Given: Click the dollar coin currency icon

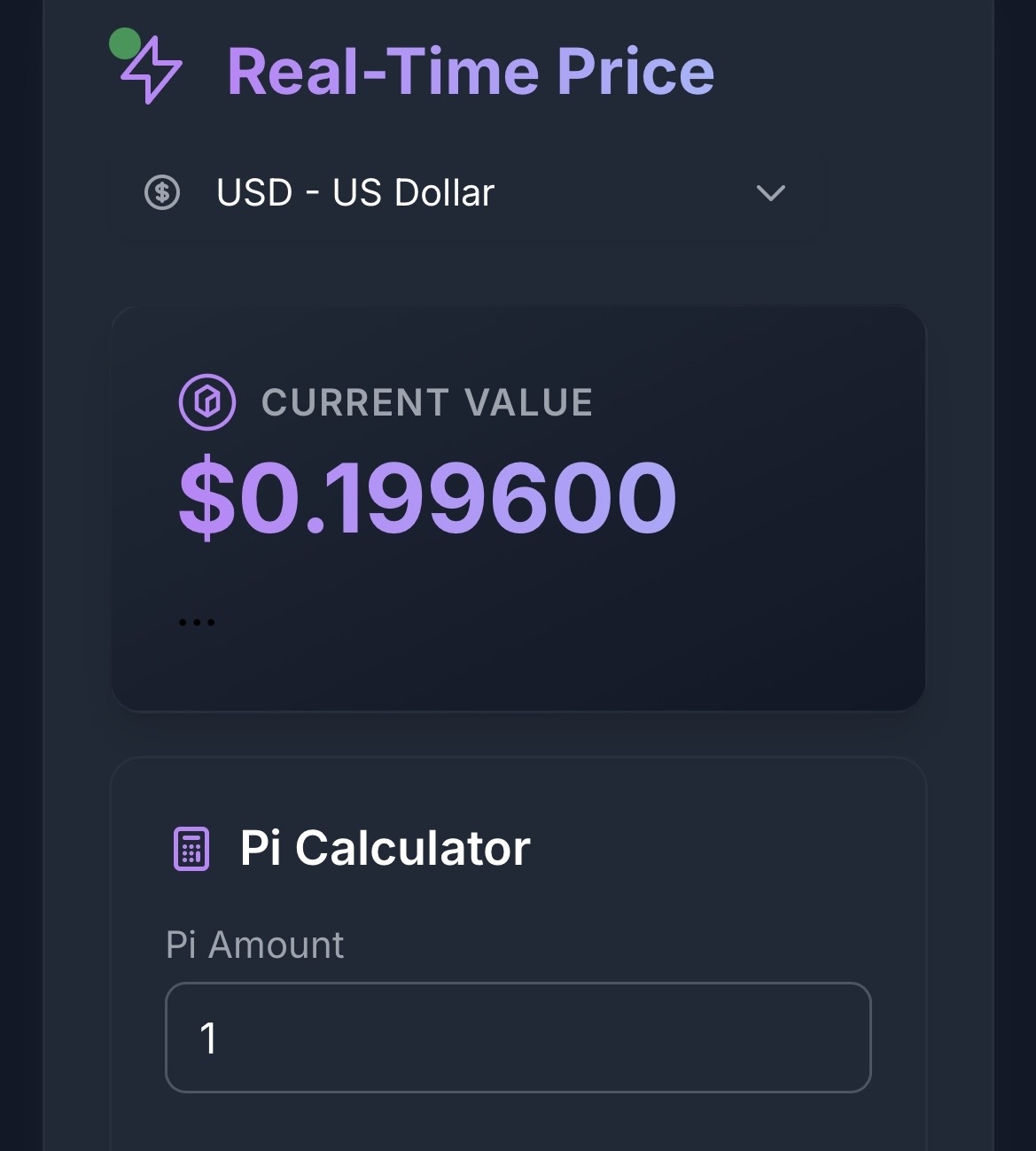Looking at the screenshot, I should tap(162, 192).
